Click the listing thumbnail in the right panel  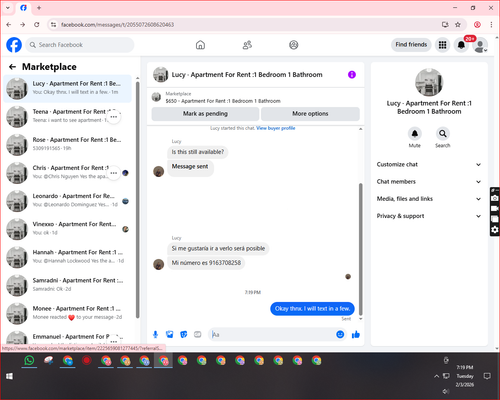[429, 82]
